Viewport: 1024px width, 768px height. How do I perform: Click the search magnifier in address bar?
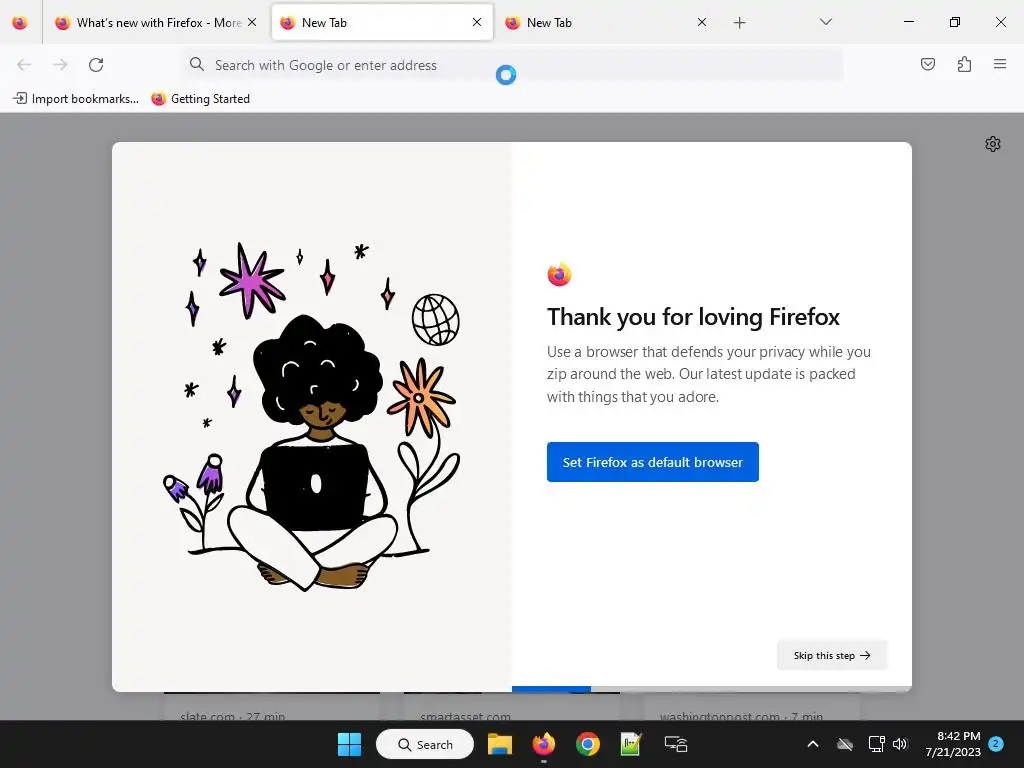click(197, 64)
